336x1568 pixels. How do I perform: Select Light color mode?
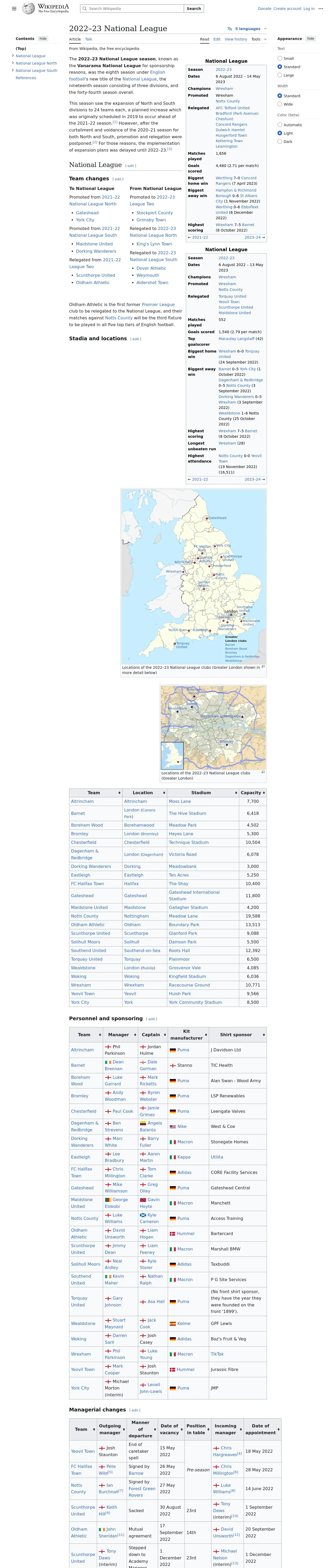[x=280, y=133]
